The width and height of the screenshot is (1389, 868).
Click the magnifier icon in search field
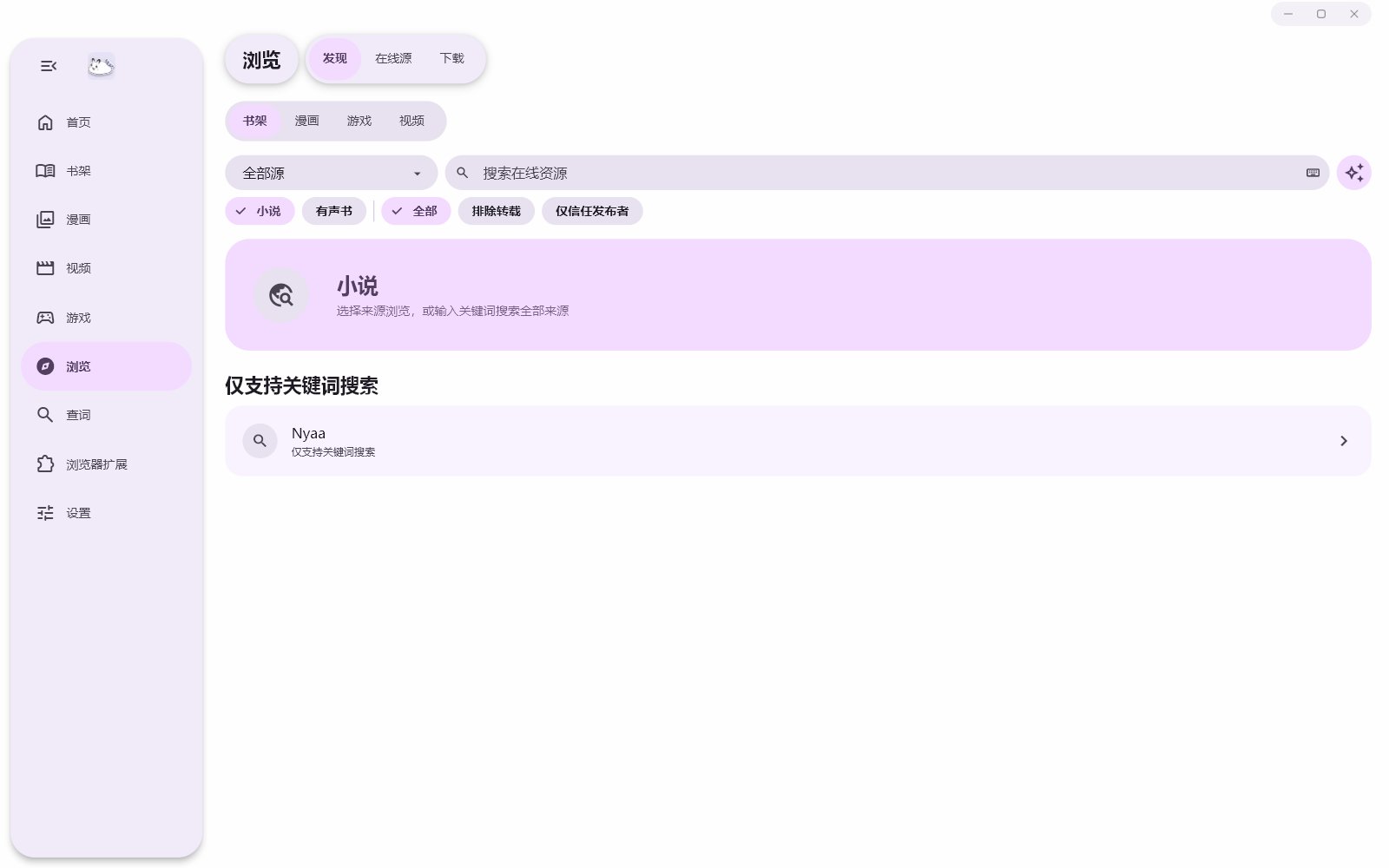[x=463, y=173]
